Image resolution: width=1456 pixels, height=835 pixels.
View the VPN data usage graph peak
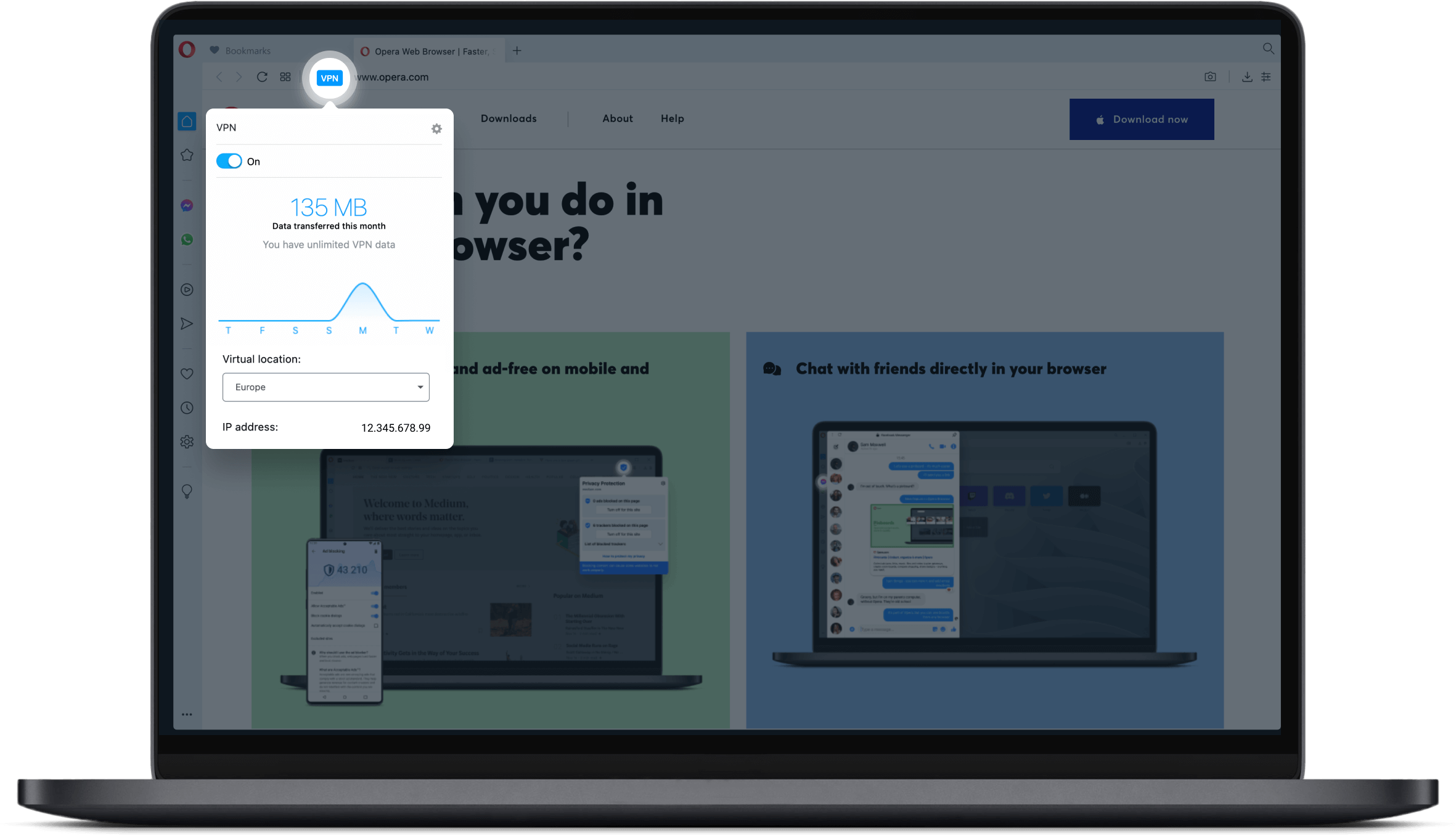click(362, 284)
